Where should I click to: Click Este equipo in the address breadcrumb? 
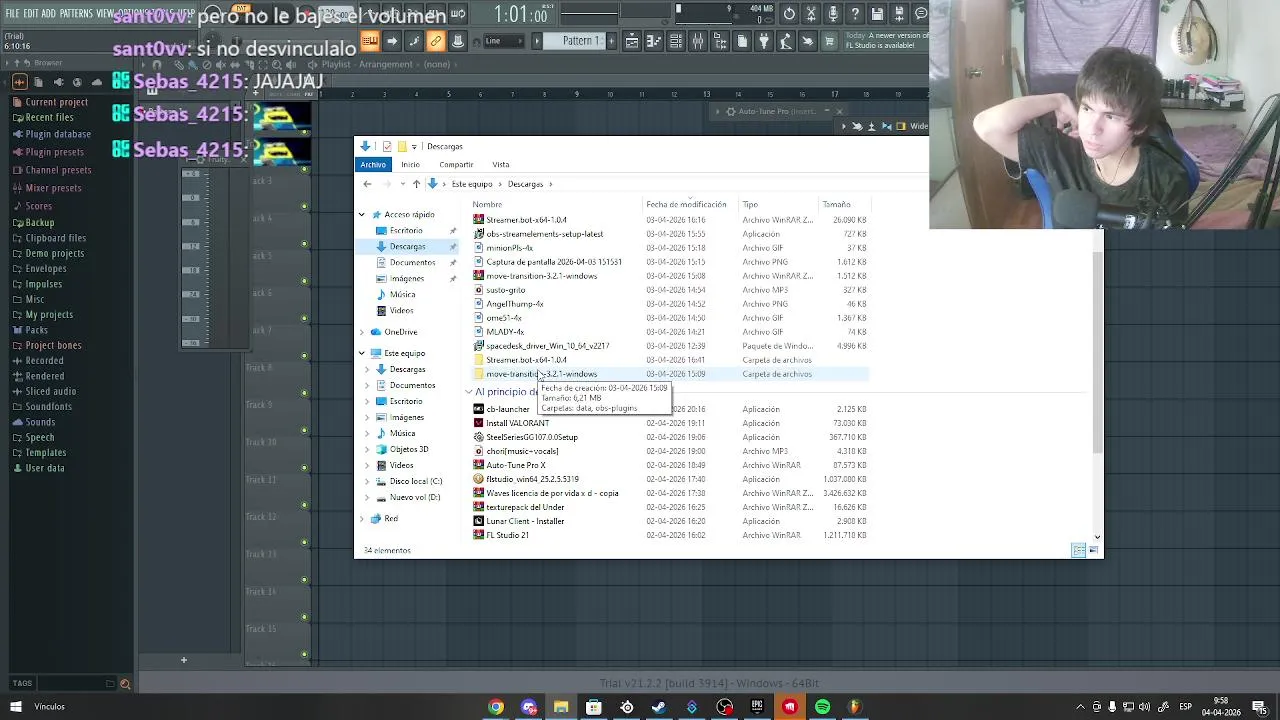point(472,184)
